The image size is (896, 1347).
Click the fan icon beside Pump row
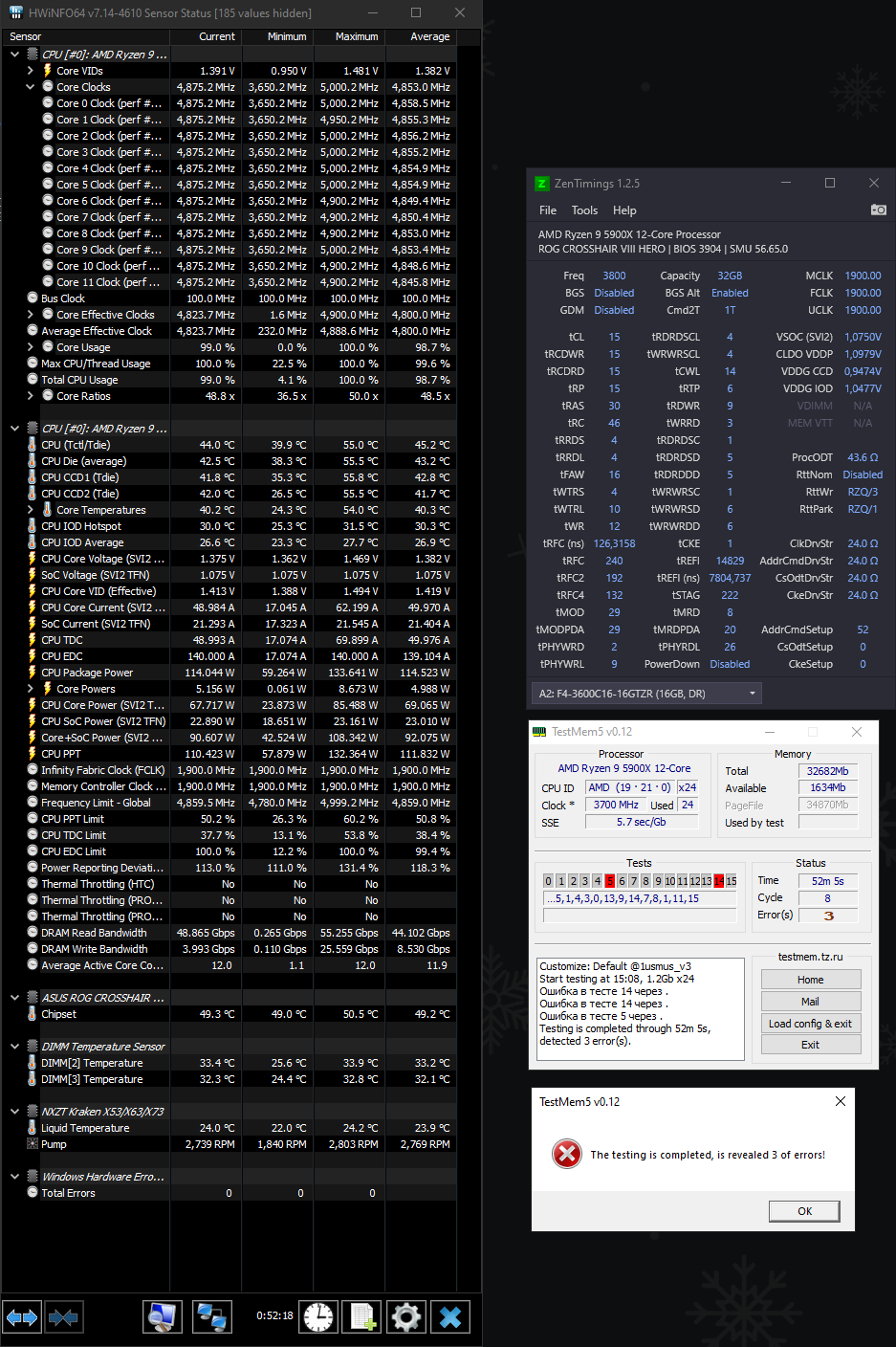point(33,1144)
